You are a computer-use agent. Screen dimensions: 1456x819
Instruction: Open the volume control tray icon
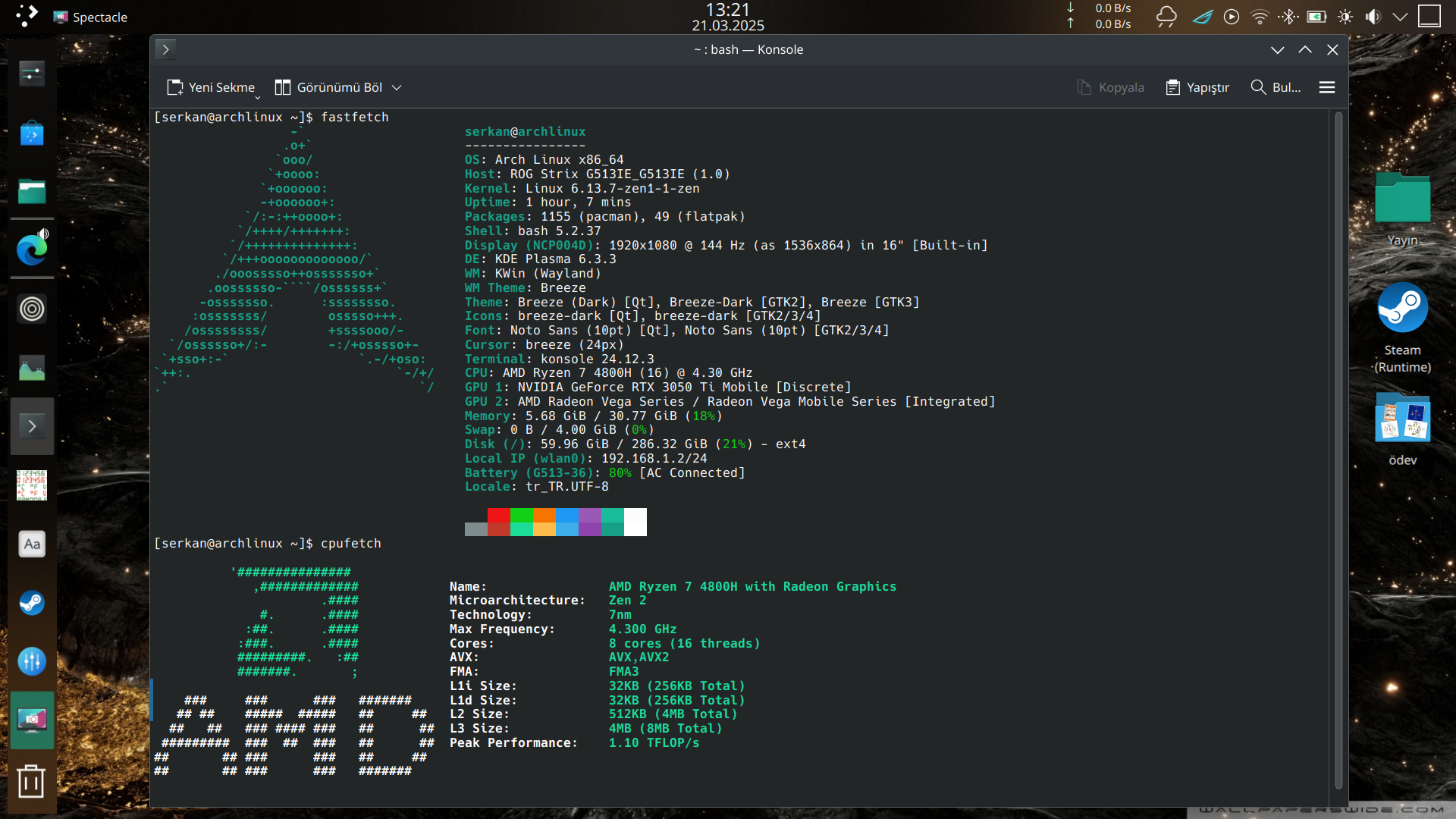click(1373, 17)
